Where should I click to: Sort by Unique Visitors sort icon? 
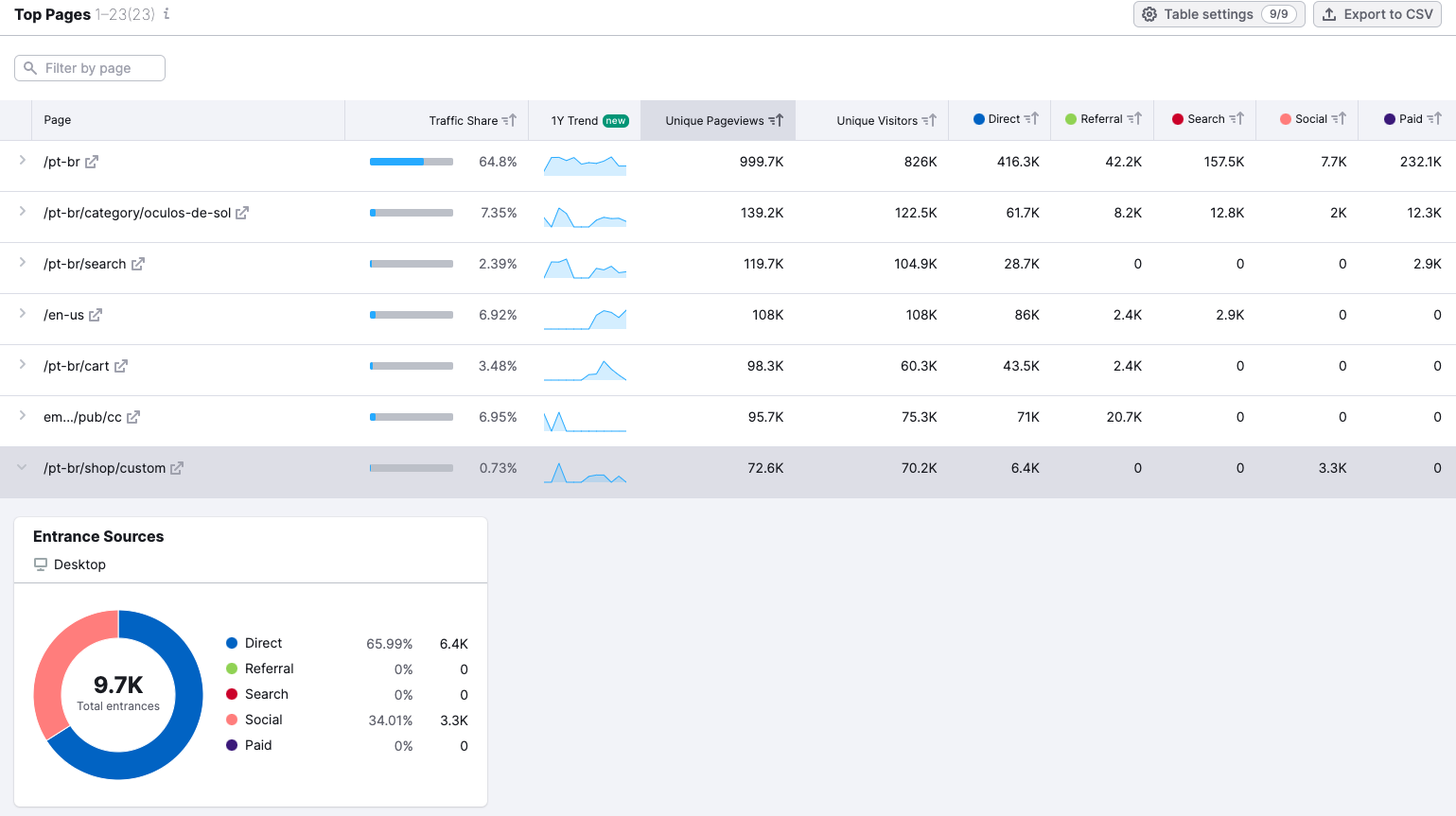point(929,120)
